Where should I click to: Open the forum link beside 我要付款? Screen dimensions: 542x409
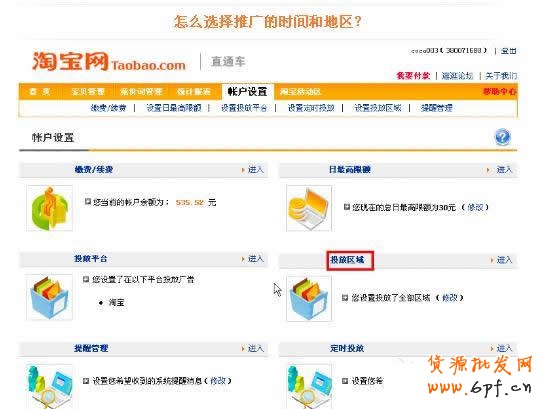[x=458, y=76]
